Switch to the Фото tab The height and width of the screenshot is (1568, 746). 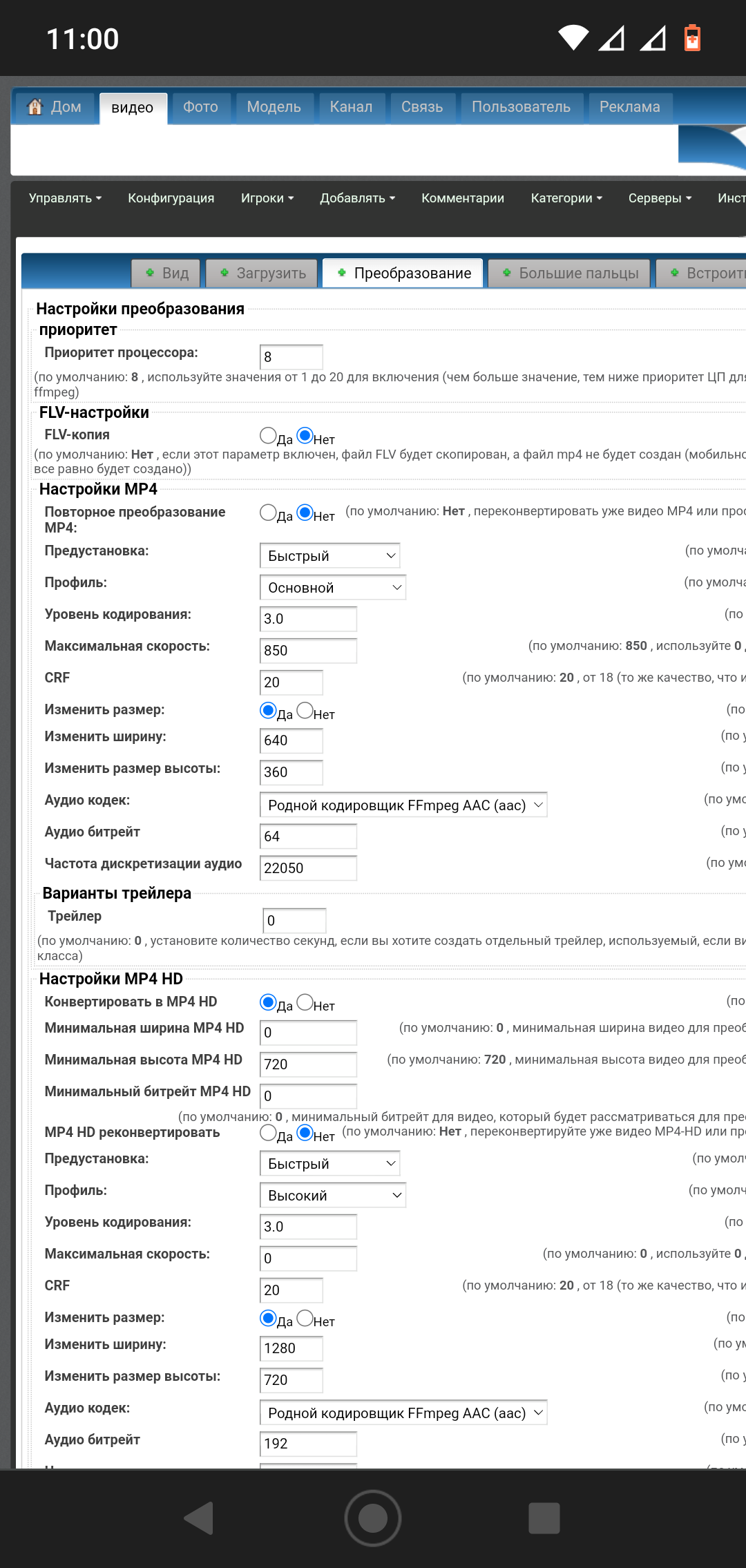click(x=200, y=107)
